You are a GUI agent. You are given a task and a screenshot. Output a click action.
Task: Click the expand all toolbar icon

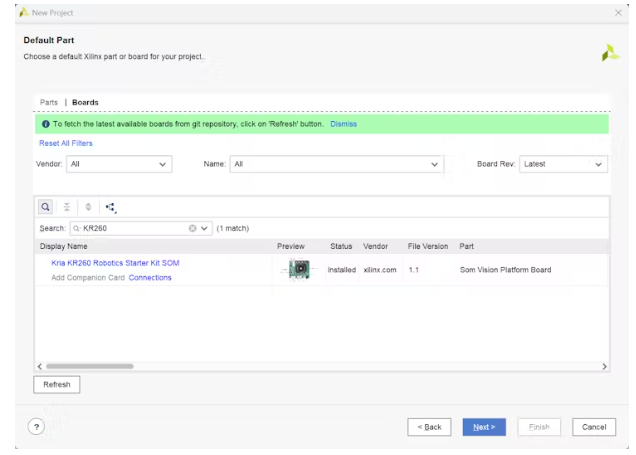pyautogui.click(x=88, y=207)
